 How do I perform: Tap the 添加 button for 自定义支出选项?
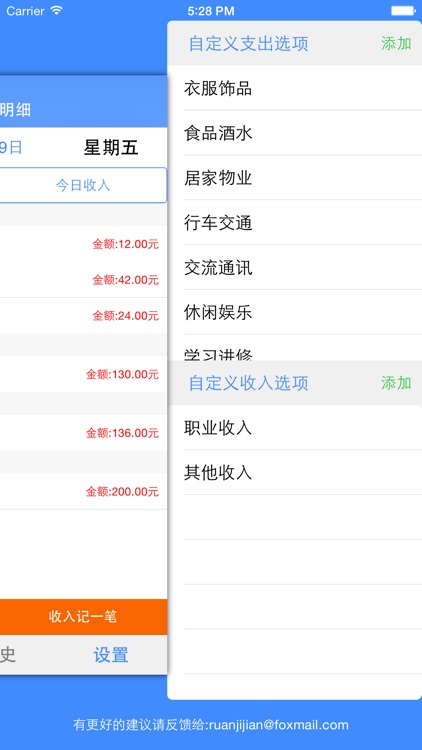[x=396, y=44]
